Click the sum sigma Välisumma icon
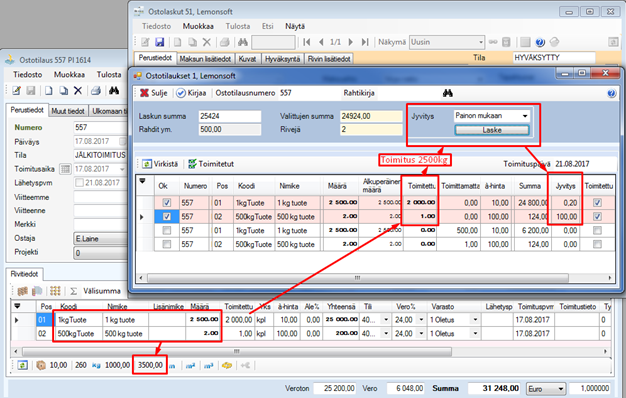Screen dimensions: 626x398 (73, 291)
